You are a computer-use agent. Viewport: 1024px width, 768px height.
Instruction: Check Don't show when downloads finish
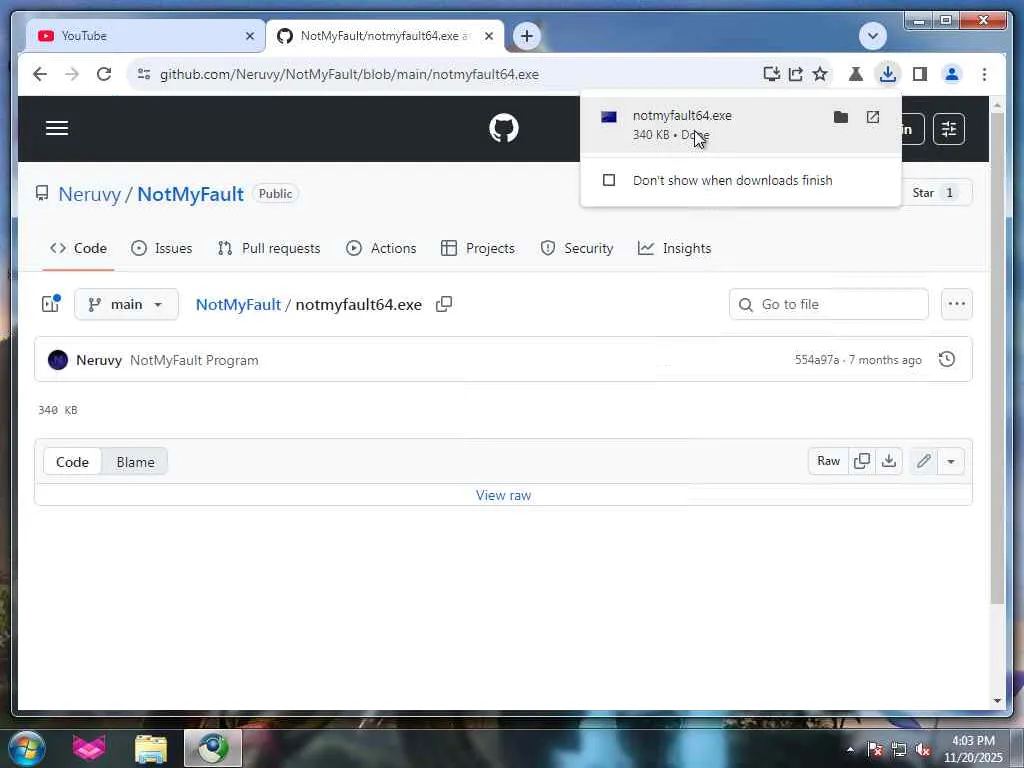(x=609, y=180)
